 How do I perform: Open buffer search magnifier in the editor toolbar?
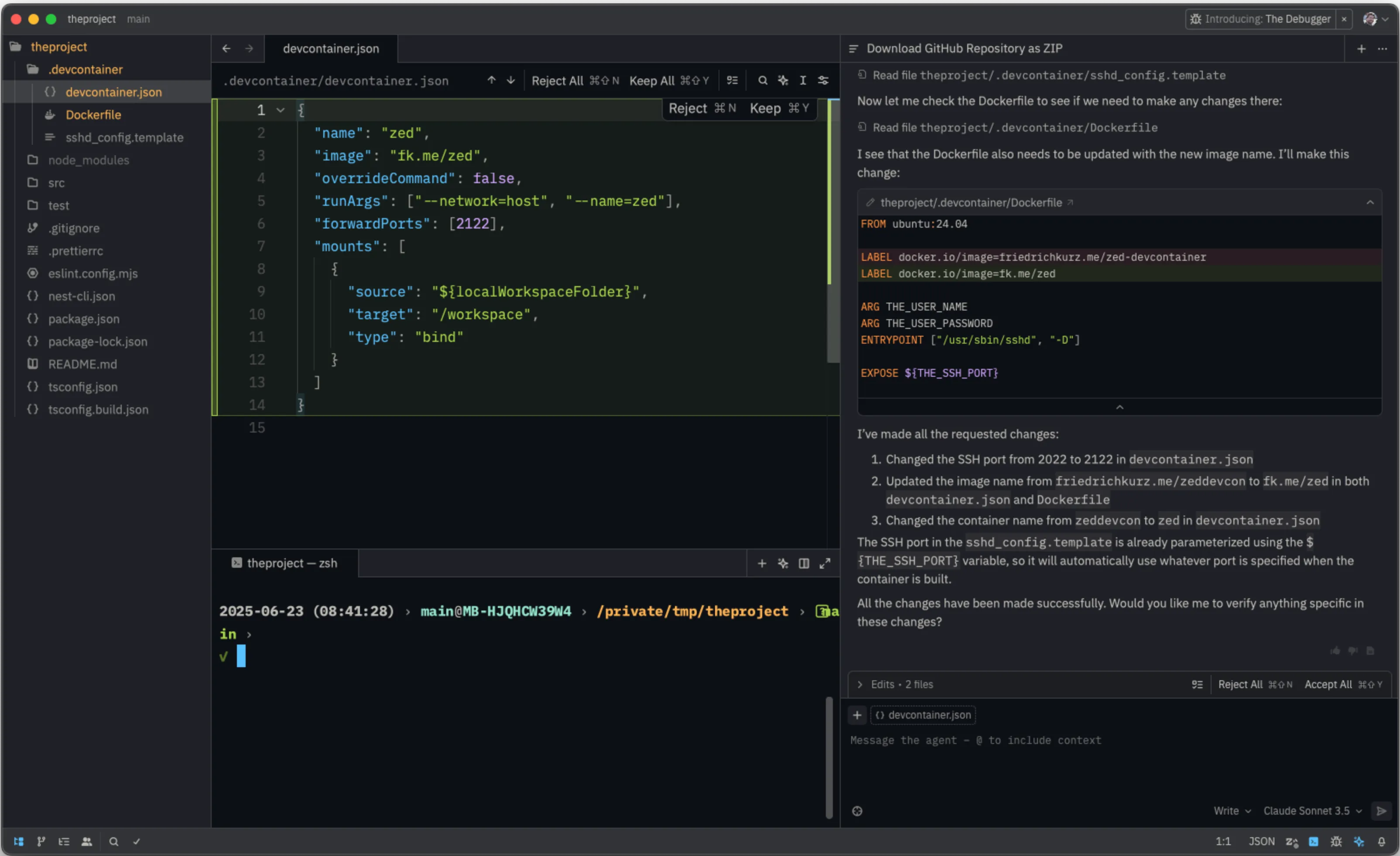click(x=763, y=80)
